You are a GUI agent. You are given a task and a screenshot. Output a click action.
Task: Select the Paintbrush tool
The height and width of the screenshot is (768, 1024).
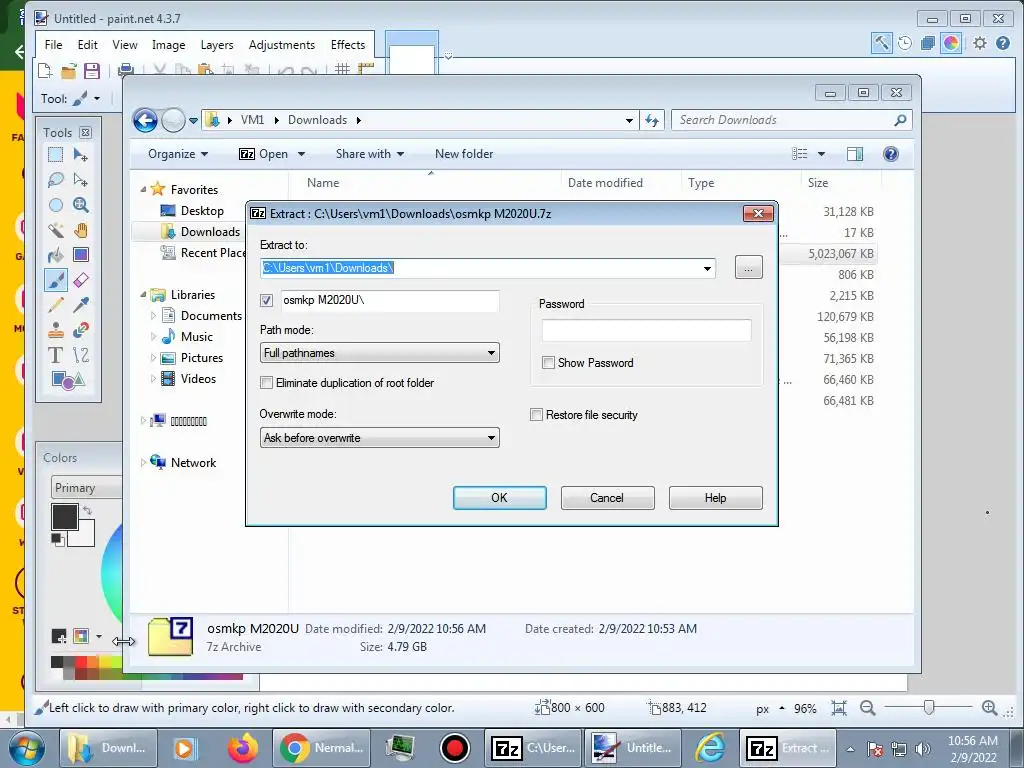point(56,280)
